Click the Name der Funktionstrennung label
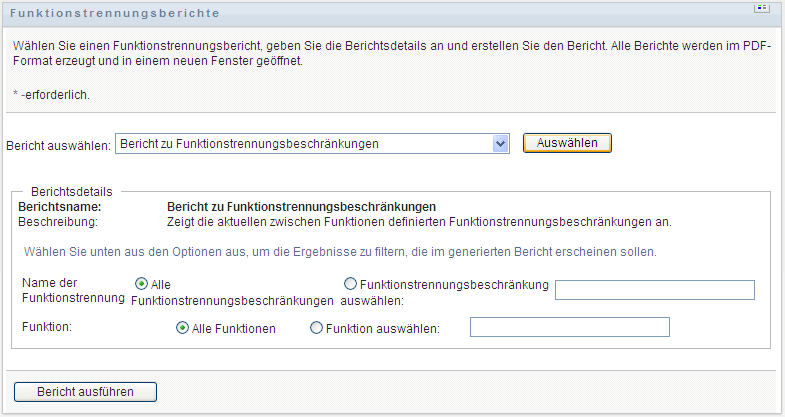This screenshot has height=417, width=785. pyautogui.click(x=72, y=290)
